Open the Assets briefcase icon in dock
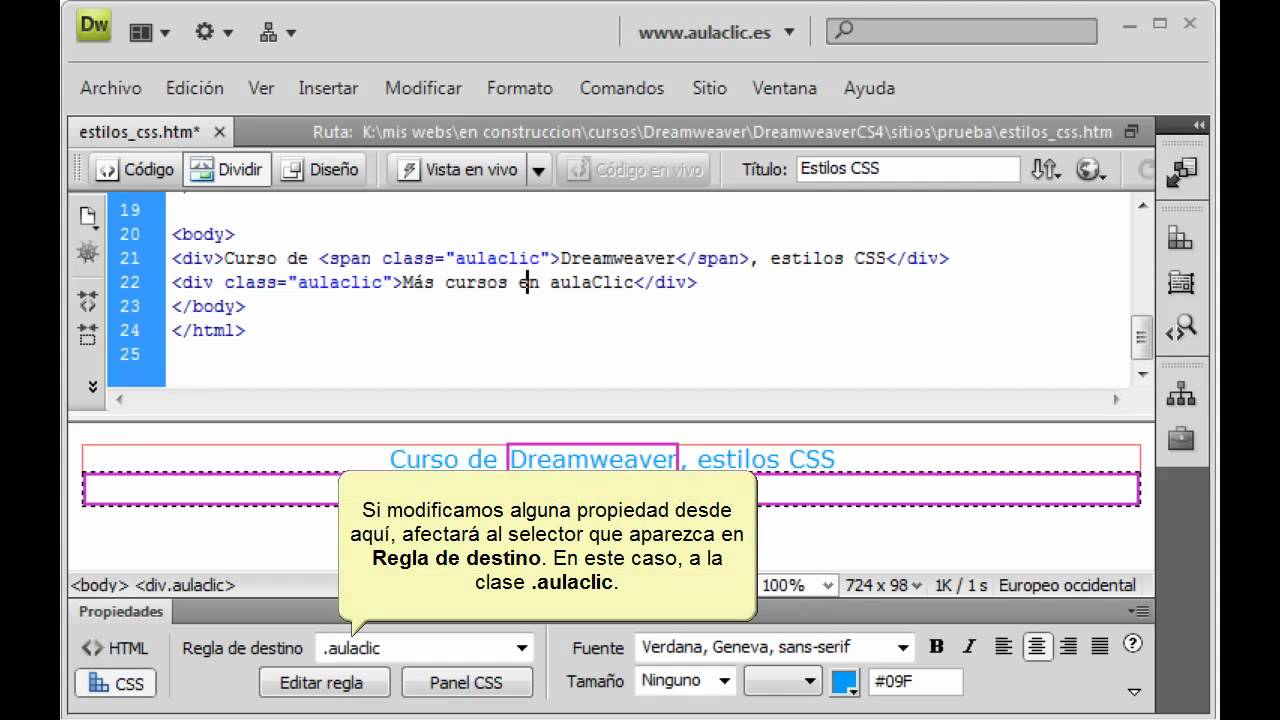This screenshot has height=720, width=1280. 1181,438
